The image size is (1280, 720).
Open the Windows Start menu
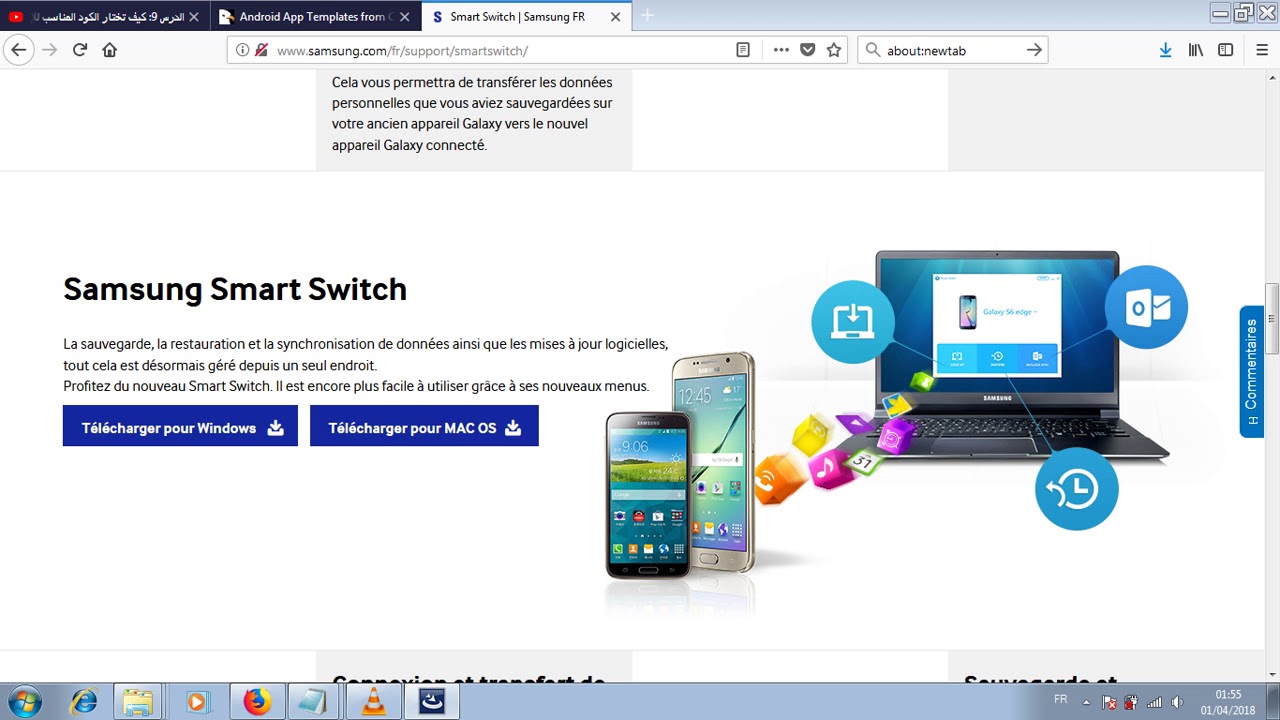pyautogui.click(x=24, y=702)
